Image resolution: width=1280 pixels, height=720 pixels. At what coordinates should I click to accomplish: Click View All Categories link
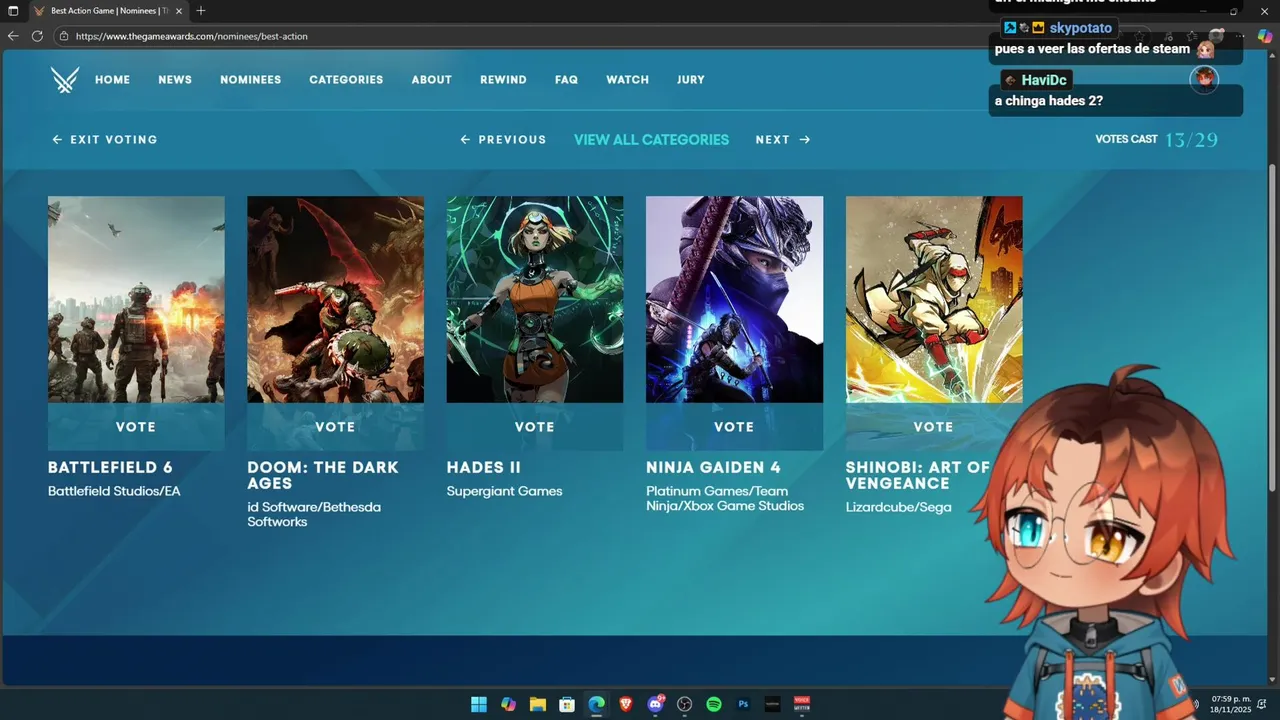(651, 140)
